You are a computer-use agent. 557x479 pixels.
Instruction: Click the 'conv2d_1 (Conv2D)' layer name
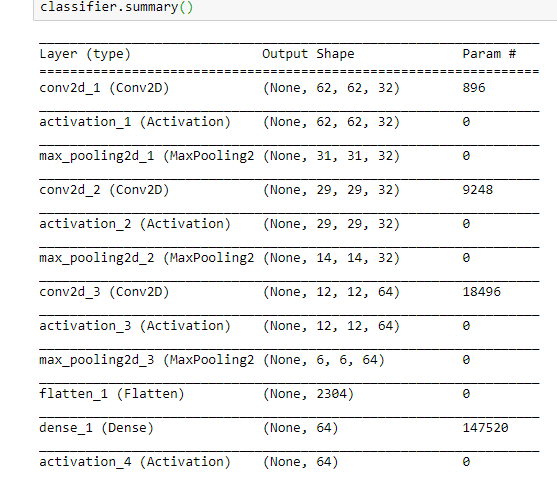(104, 88)
